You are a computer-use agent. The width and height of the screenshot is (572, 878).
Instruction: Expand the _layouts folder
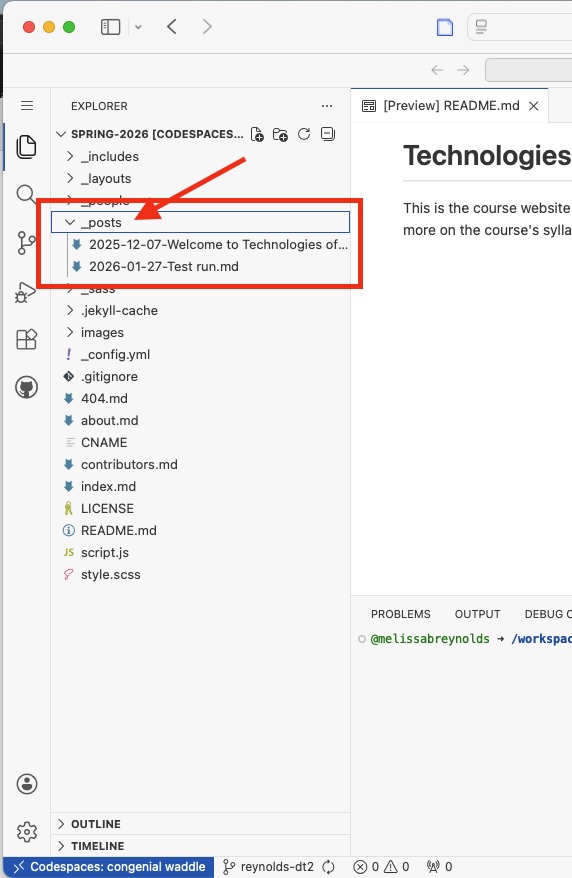click(200, 179)
